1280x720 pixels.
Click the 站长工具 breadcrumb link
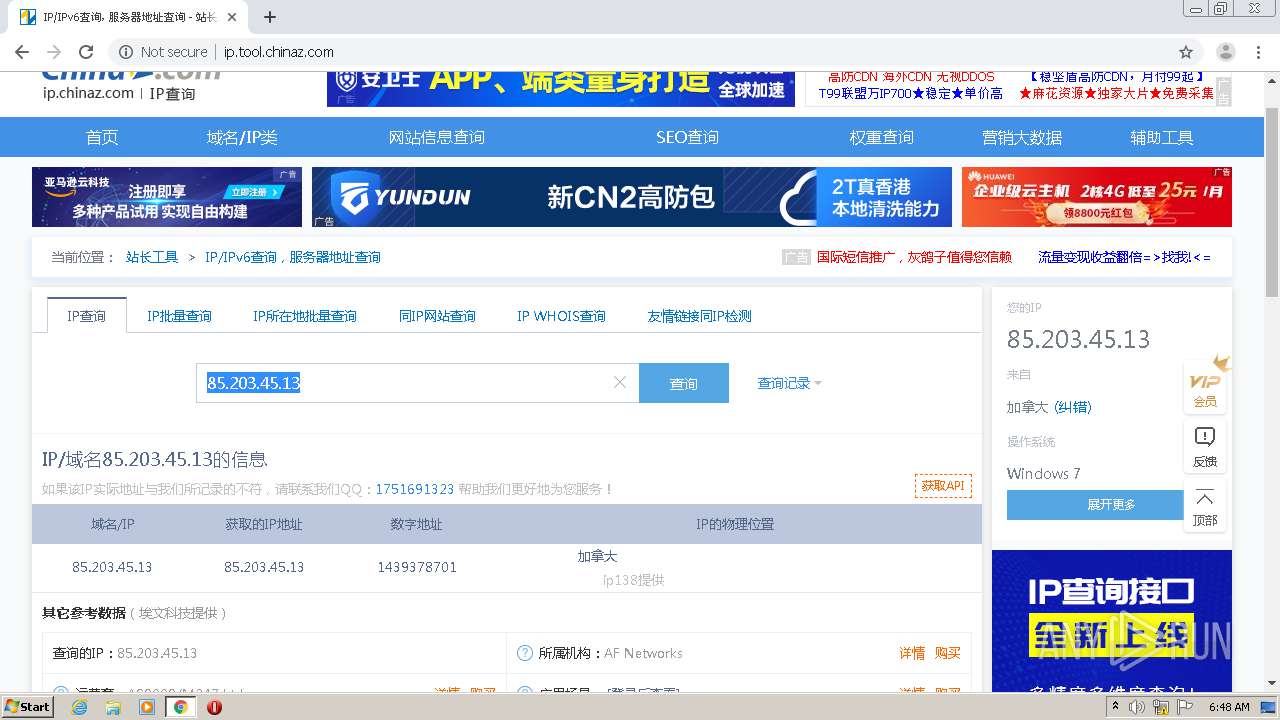tap(152, 257)
